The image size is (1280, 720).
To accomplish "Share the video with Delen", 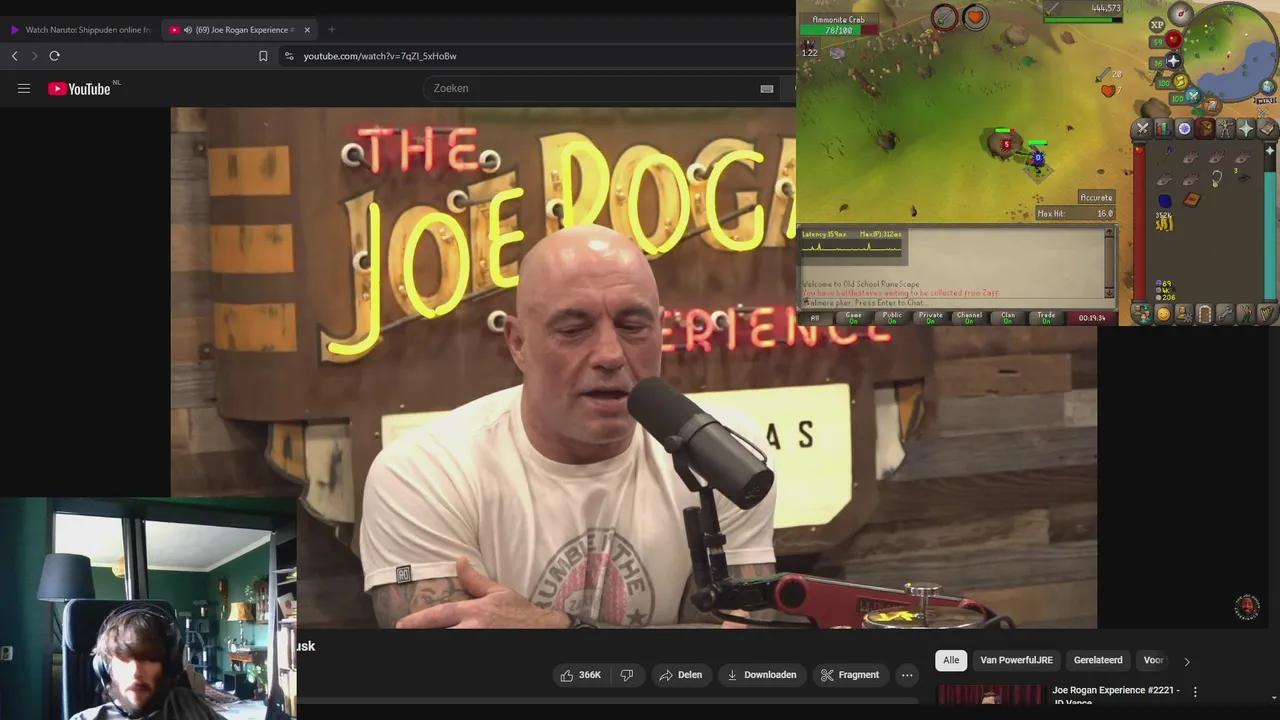I will [680, 675].
